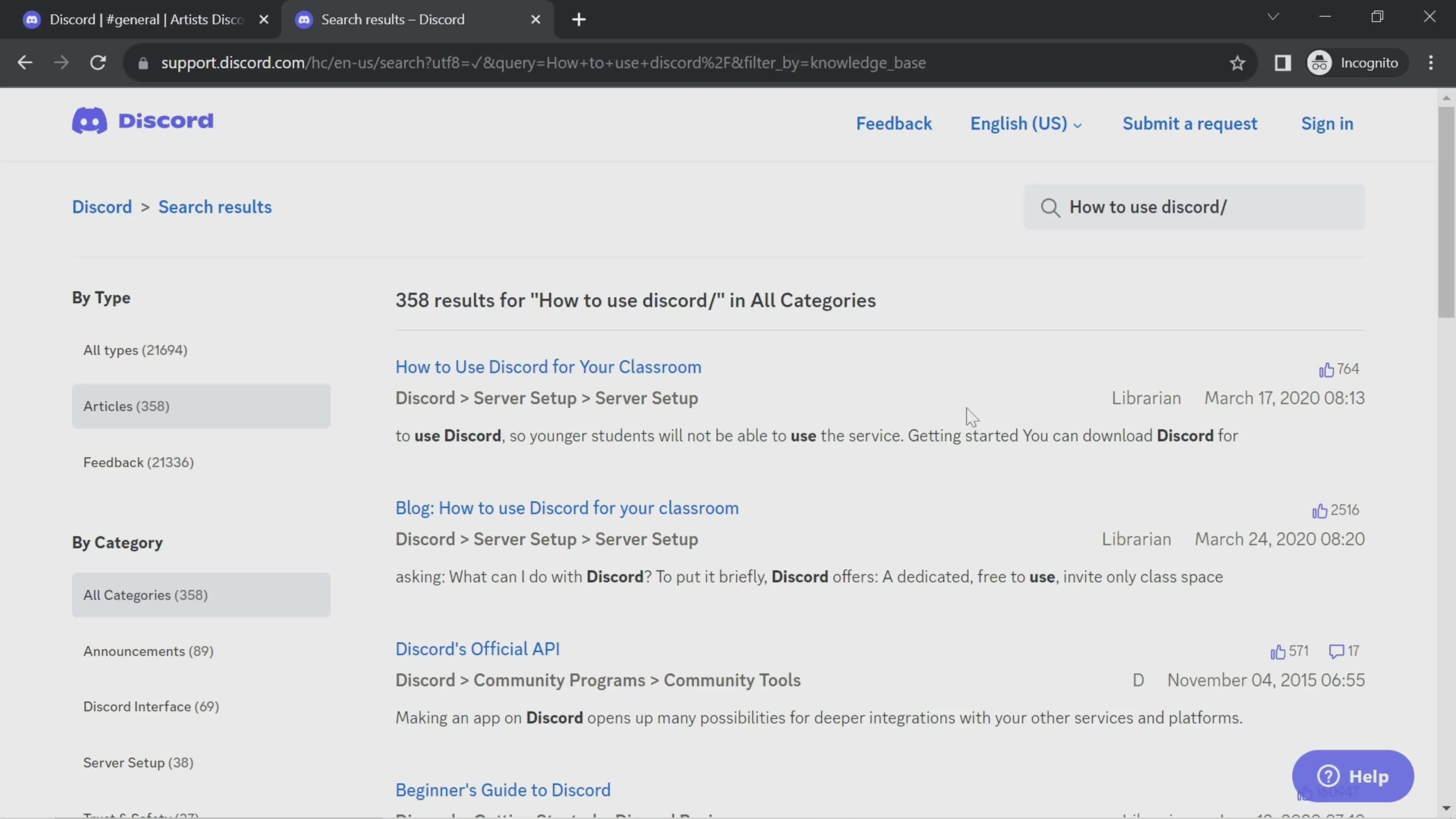Open Chrome three-dot menu
This screenshot has width=1456, height=819.
pyautogui.click(x=1431, y=63)
